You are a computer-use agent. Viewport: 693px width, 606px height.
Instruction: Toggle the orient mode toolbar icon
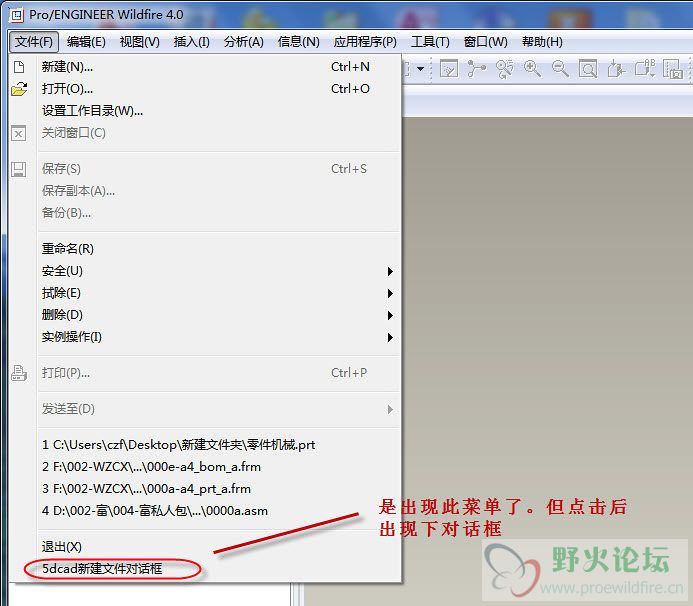click(504, 69)
